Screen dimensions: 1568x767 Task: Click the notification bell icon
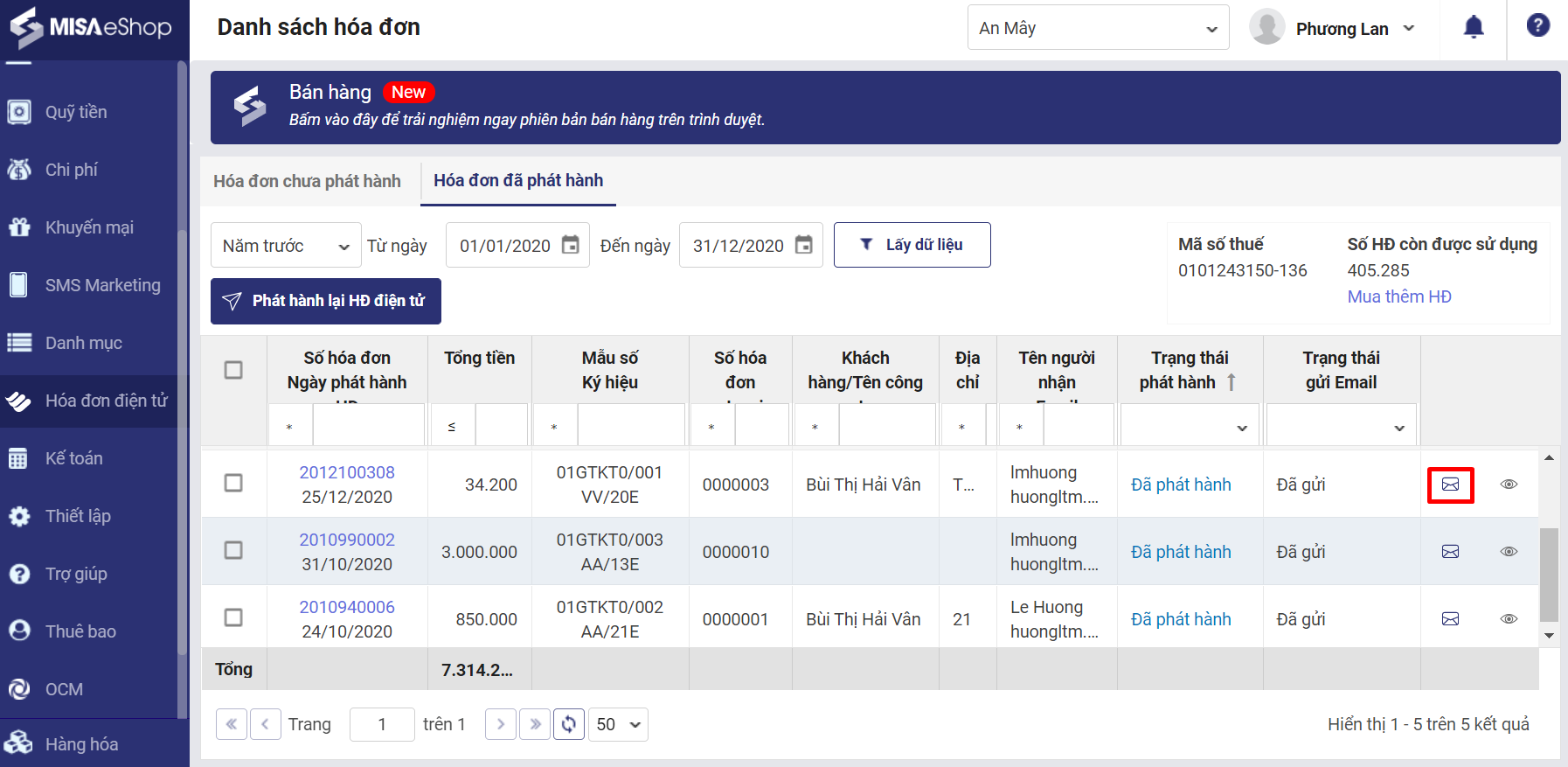pos(1474,28)
